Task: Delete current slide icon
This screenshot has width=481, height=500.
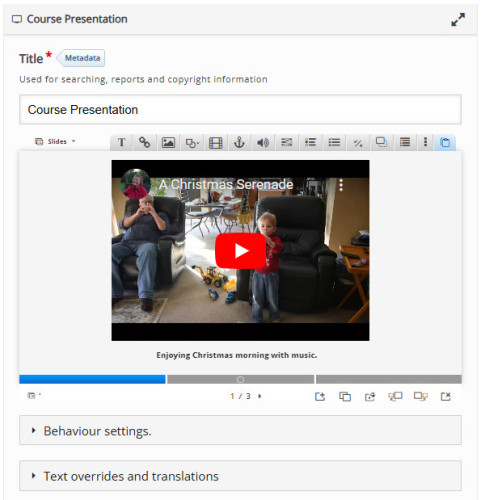Action: click(x=446, y=396)
